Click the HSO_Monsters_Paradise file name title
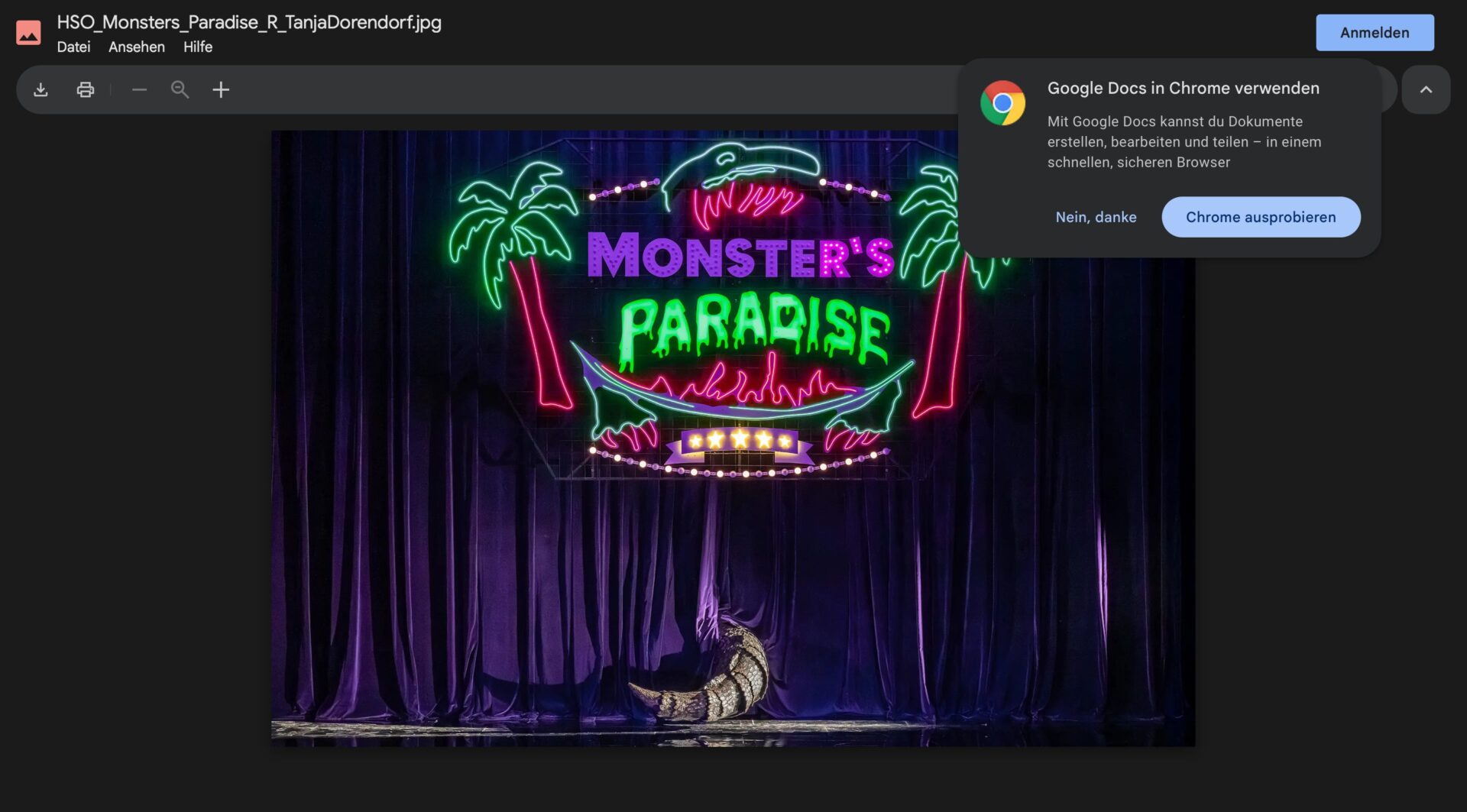The width and height of the screenshot is (1467, 812). [x=249, y=22]
